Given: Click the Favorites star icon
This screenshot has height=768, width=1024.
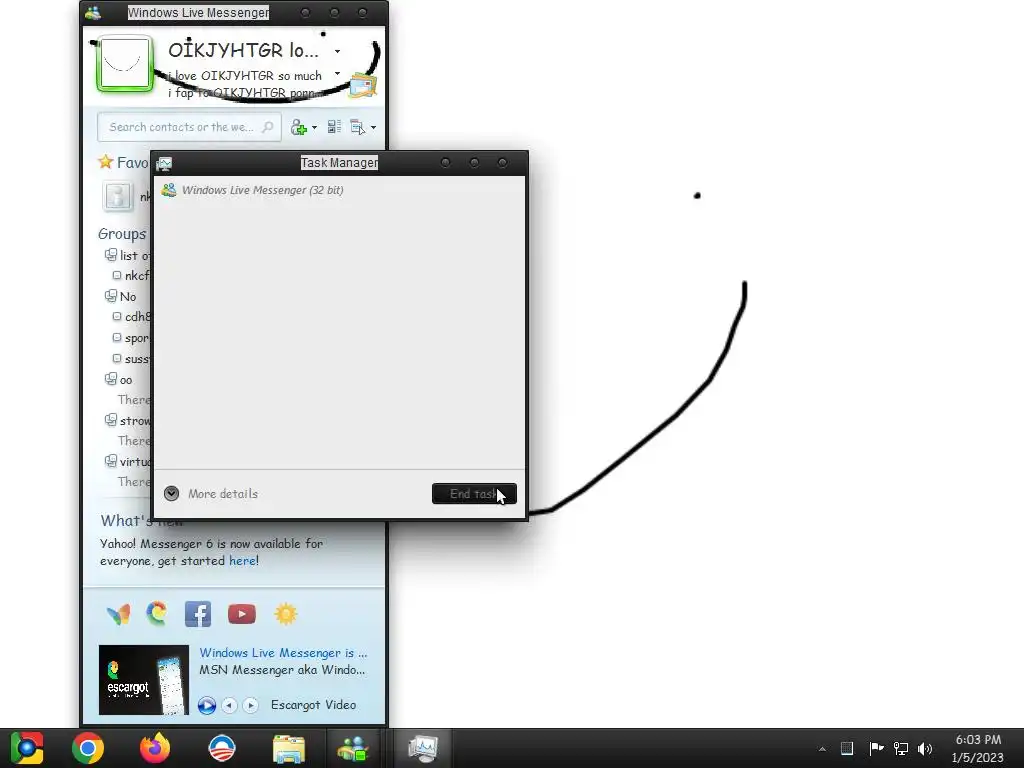Looking at the screenshot, I should click(x=105, y=161).
